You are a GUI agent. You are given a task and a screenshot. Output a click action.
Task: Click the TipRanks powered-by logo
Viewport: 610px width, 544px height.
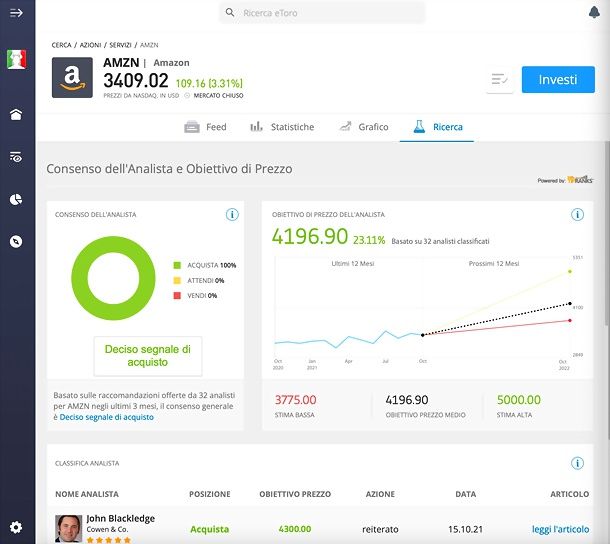coord(579,180)
